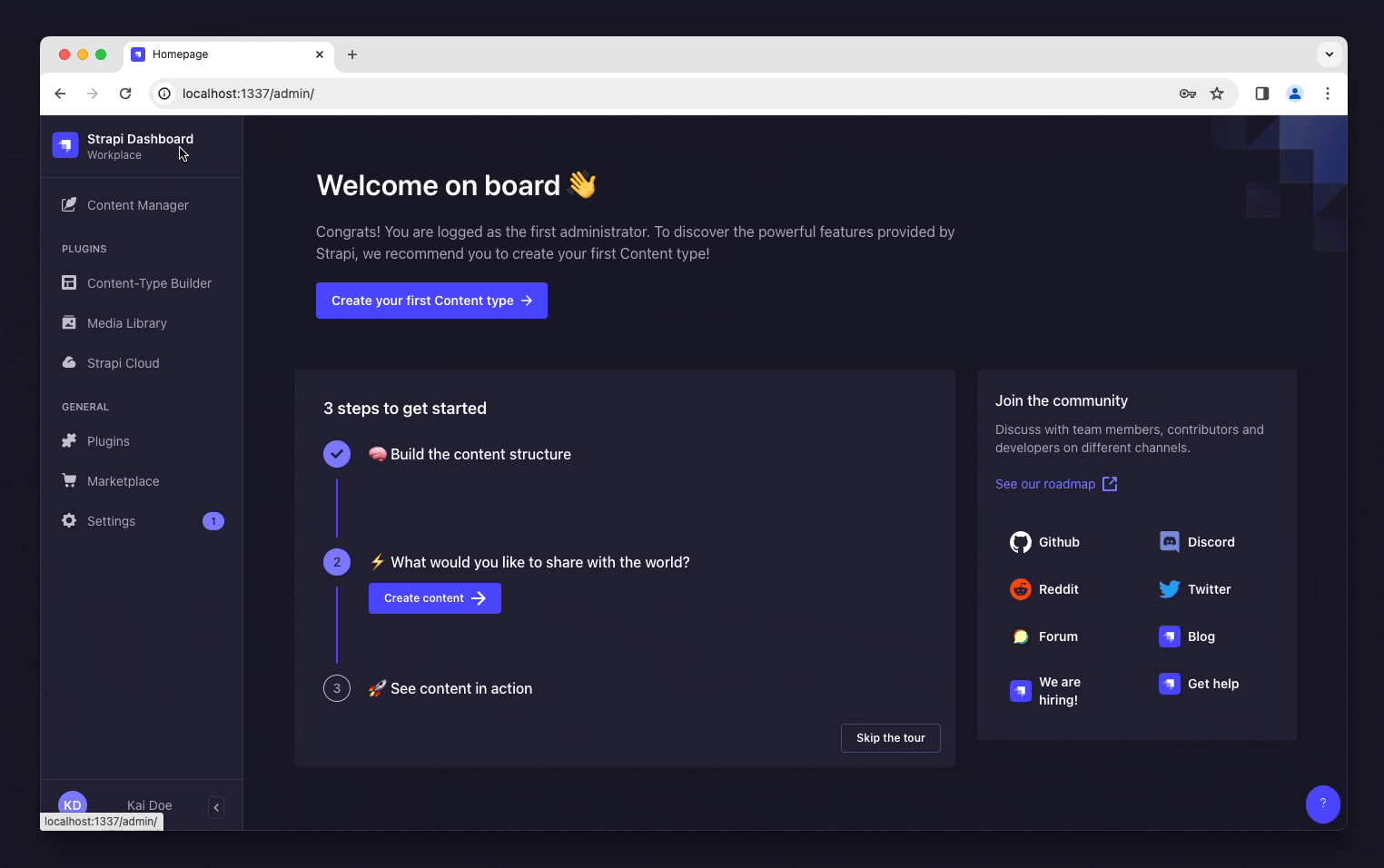The image size is (1384, 868).
Task: Click the Github community link
Action: [x=1045, y=542]
